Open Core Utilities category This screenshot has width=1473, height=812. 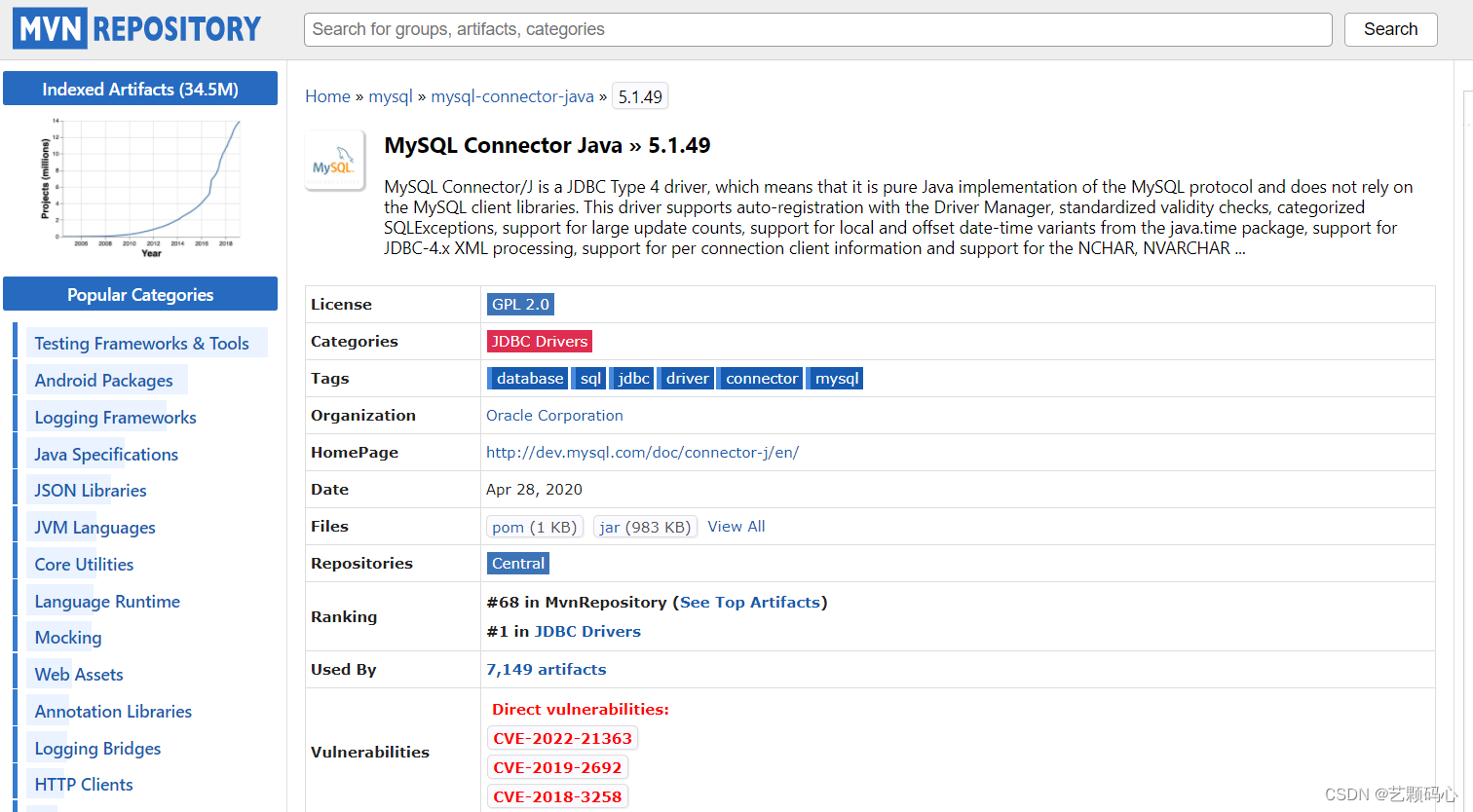84,564
